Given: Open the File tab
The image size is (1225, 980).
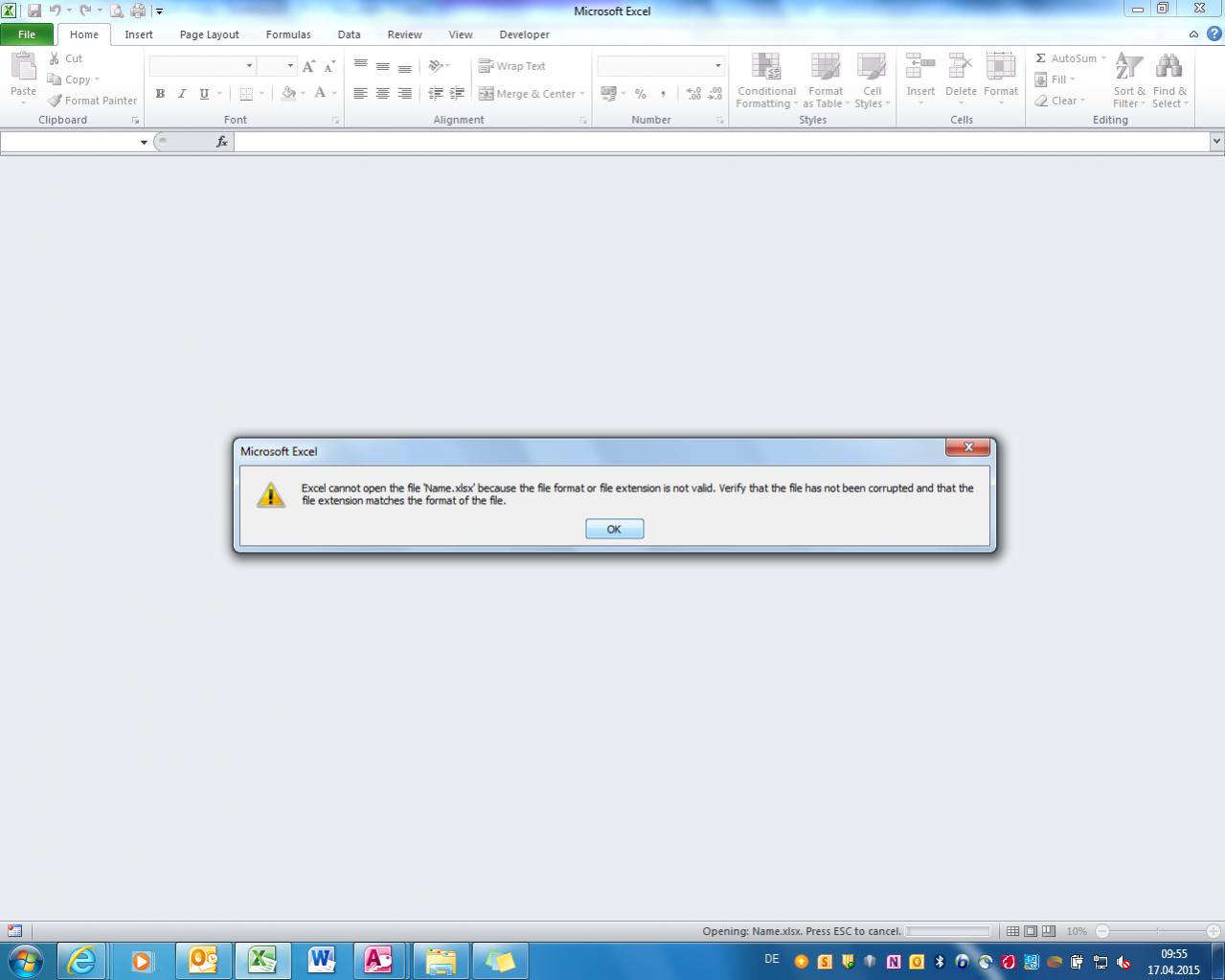Looking at the screenshot, I should click(x=27, y=34).
